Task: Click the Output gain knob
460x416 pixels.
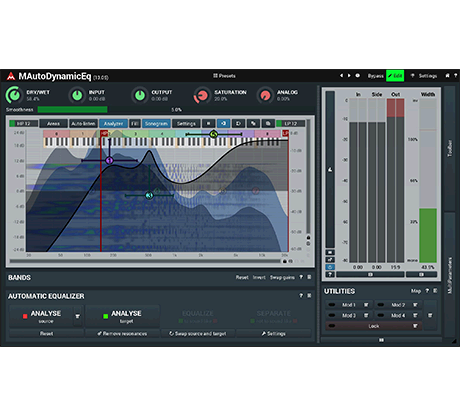Action: pyautogui.click(x=140, y=95)
